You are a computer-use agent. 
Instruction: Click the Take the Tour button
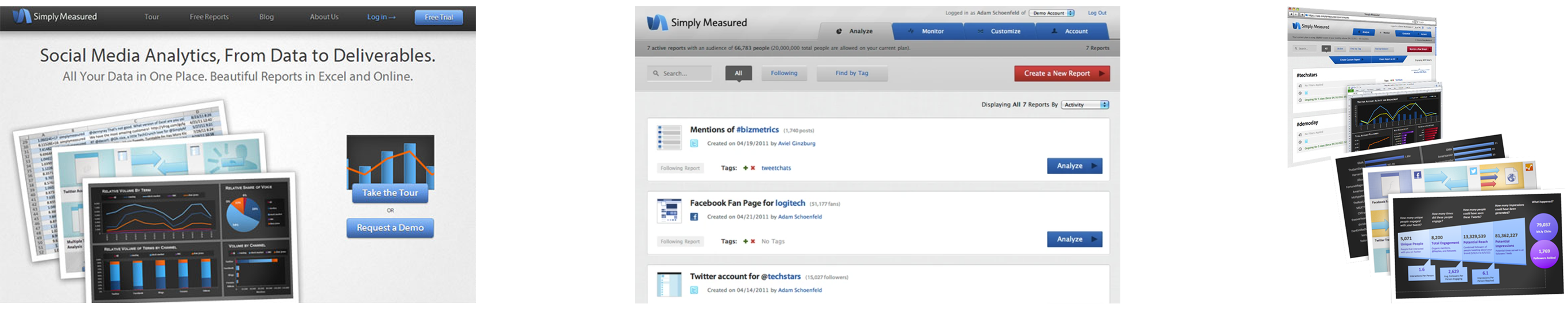click(x=390, y=193)
